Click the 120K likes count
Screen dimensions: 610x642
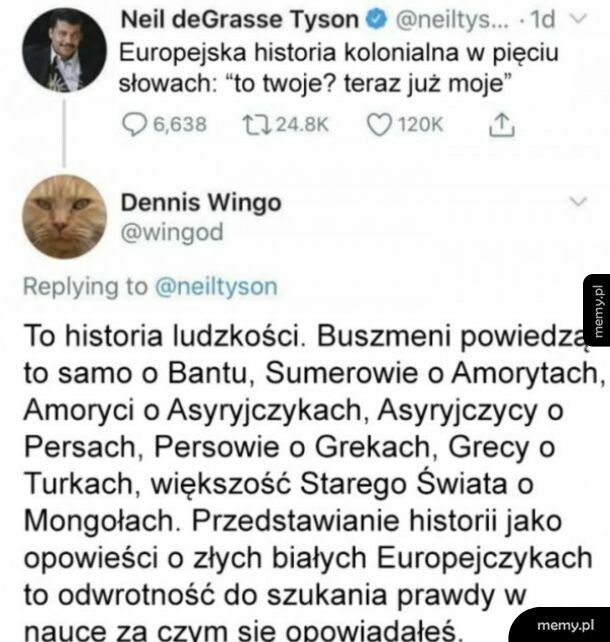[420, 124]
